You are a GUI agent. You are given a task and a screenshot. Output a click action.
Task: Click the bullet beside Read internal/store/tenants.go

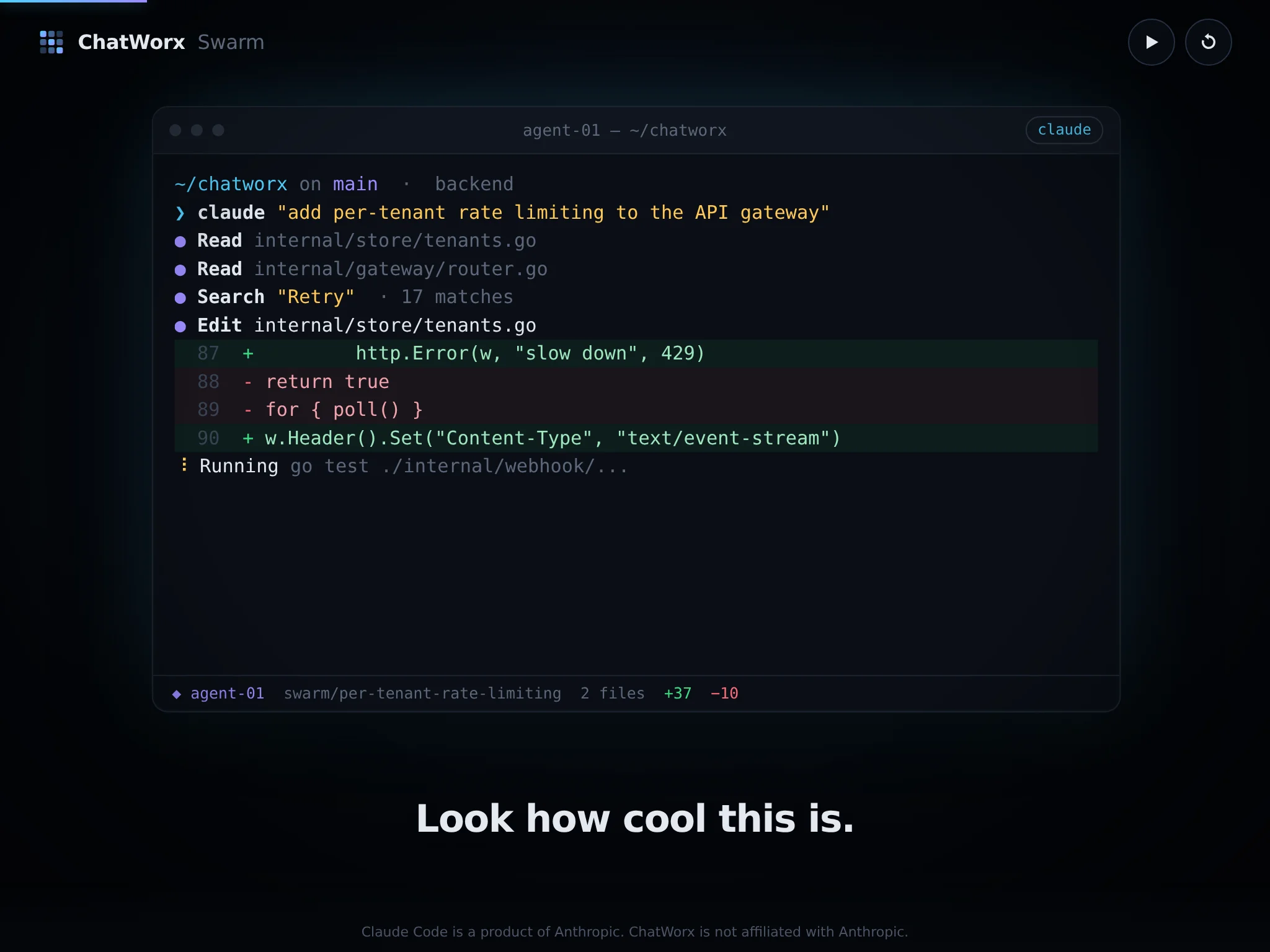(180, 242)
